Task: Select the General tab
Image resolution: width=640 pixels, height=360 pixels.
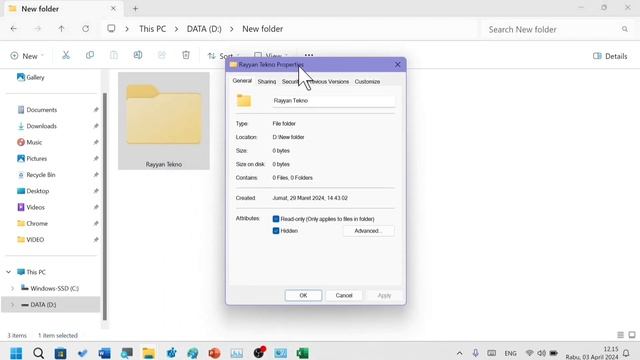Action: coord(242,81)
